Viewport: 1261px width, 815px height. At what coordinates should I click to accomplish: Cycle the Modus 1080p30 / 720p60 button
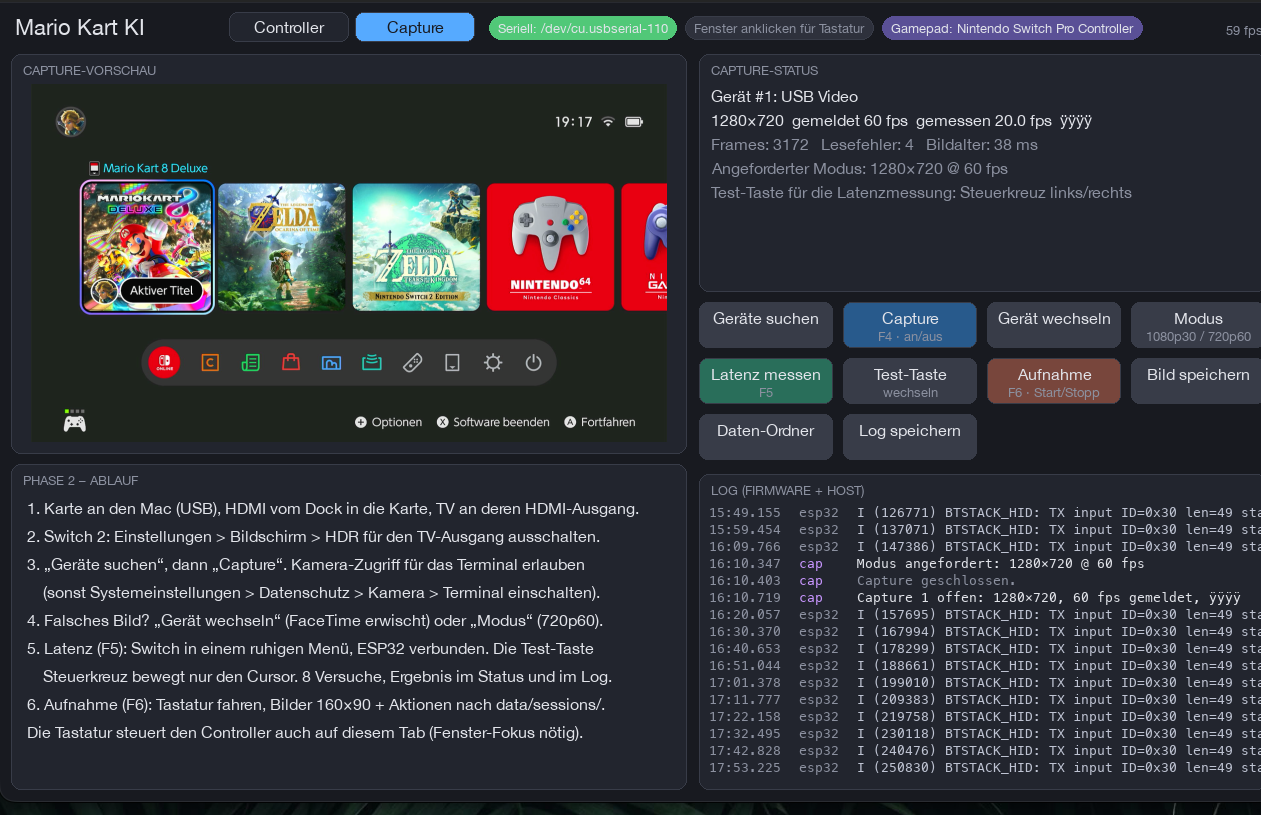1198,326
